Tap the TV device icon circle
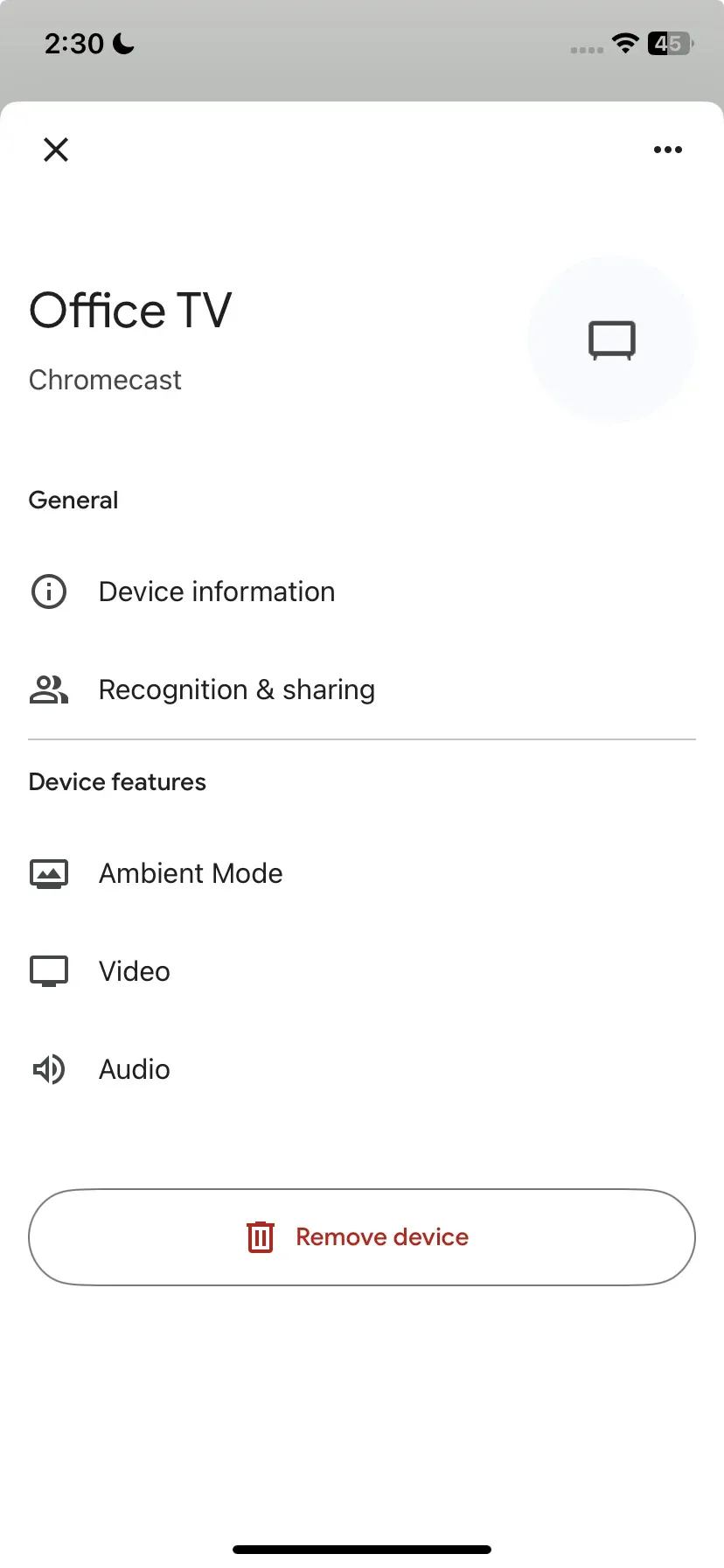Screen dimensions: 724x1568 [x=611, y=339]
